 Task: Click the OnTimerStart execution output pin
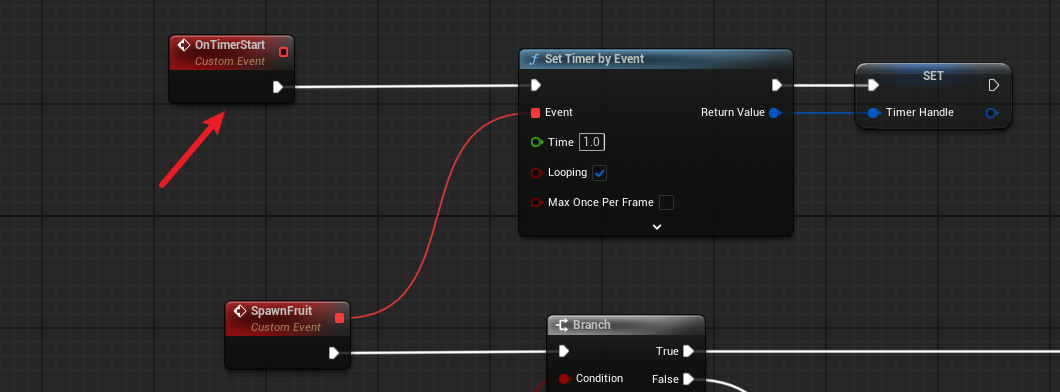pos(278,87)
